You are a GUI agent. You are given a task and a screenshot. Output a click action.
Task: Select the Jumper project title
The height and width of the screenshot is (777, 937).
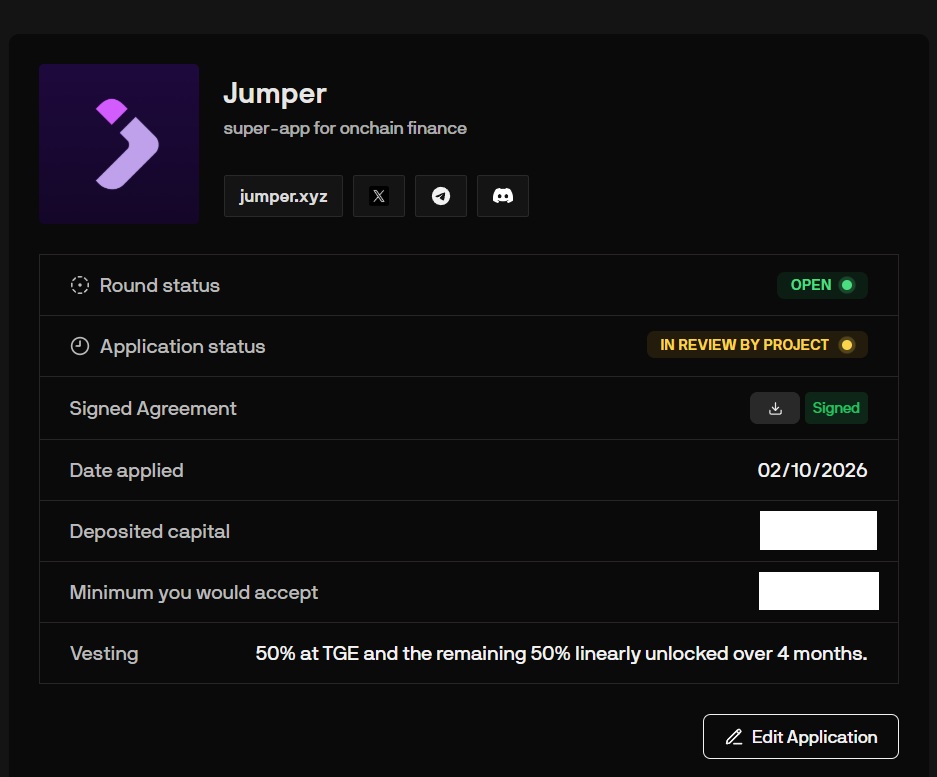point(275,93)
